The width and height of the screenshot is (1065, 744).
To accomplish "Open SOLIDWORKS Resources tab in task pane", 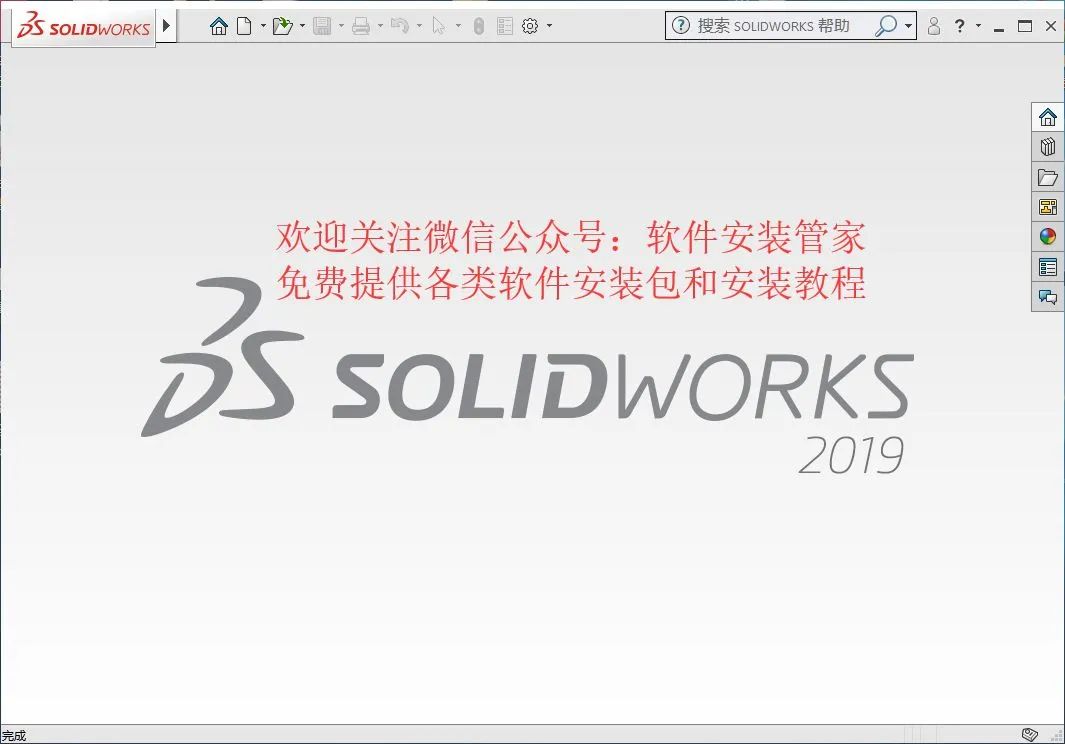I will [1048, 117].
